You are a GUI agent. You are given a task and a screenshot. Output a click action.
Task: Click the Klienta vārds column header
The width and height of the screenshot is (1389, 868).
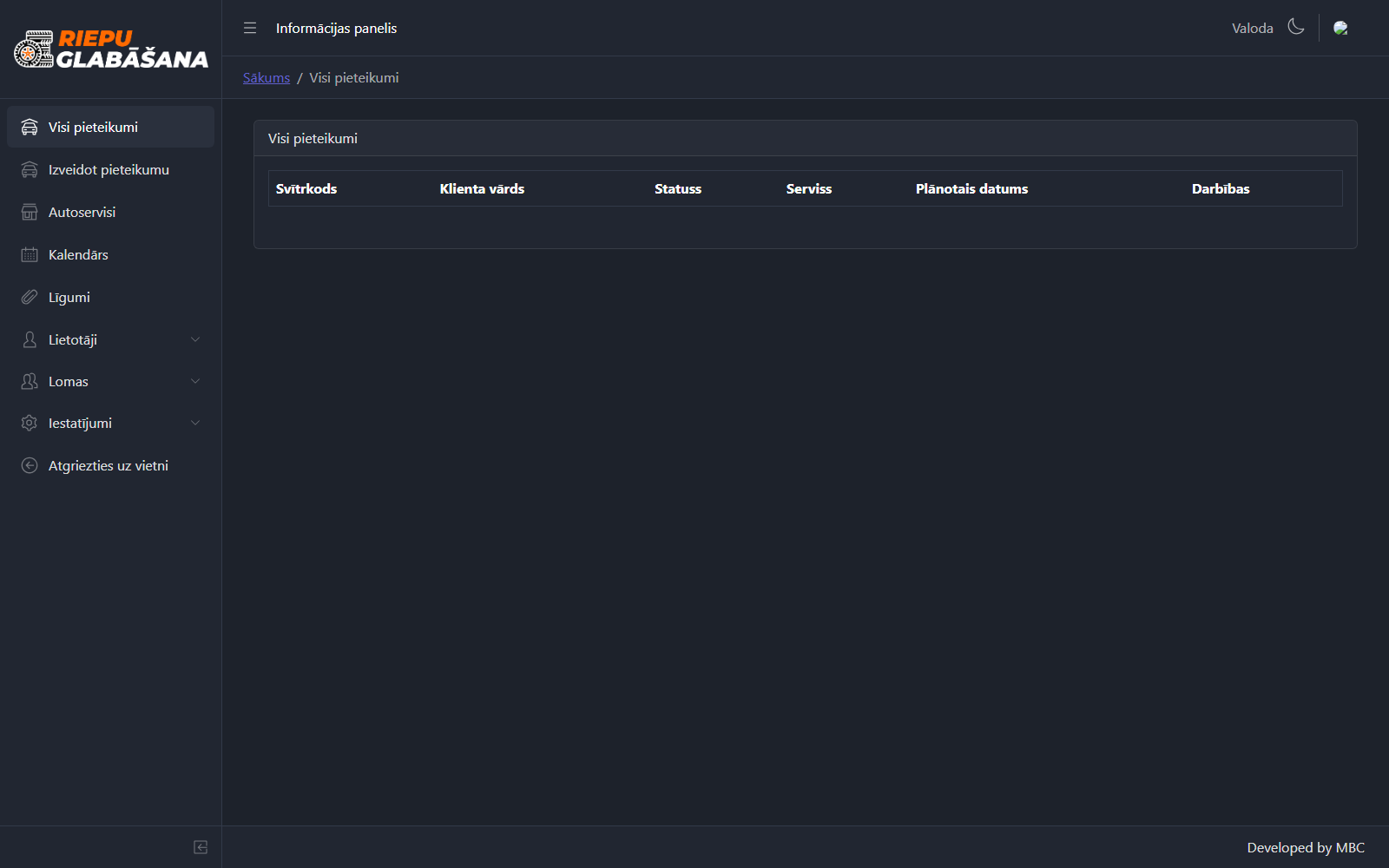pos(482,188)
